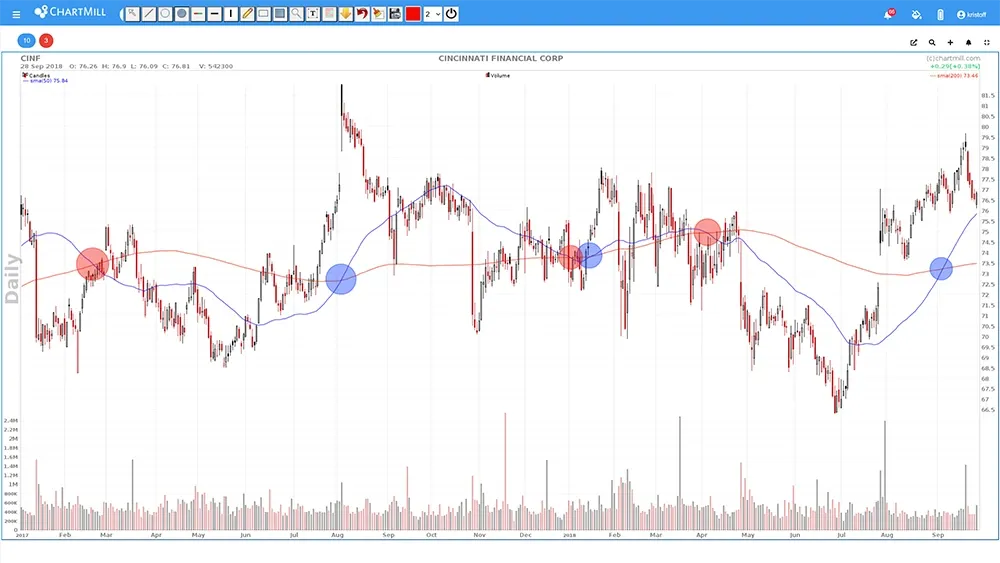Select the eraser tool
Viewport: 1000px width, 563px height.
(330, 13)
